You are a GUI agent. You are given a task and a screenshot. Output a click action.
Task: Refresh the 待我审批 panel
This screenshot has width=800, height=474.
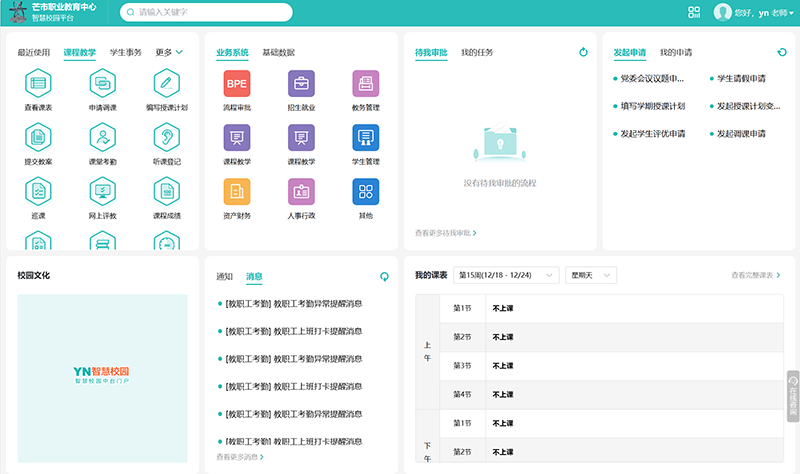[583, 52]
